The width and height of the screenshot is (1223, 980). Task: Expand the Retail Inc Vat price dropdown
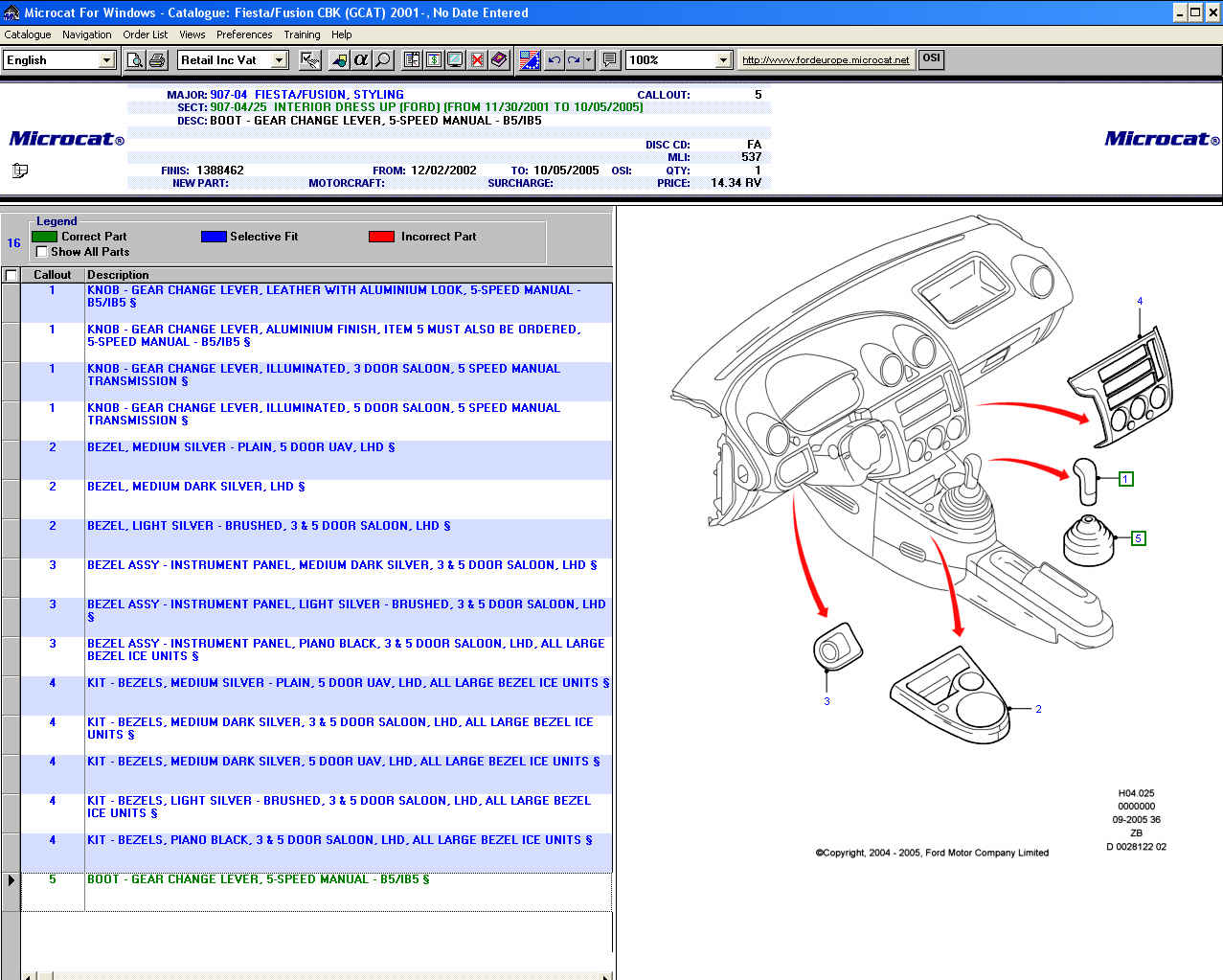click(279, 60)
